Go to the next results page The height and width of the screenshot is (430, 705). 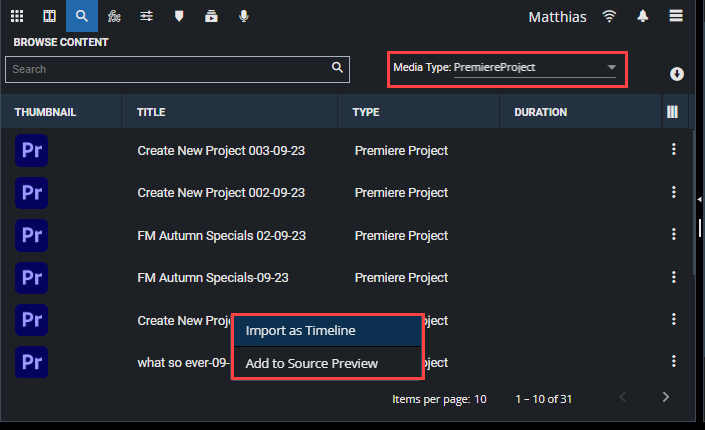(666, 398)
